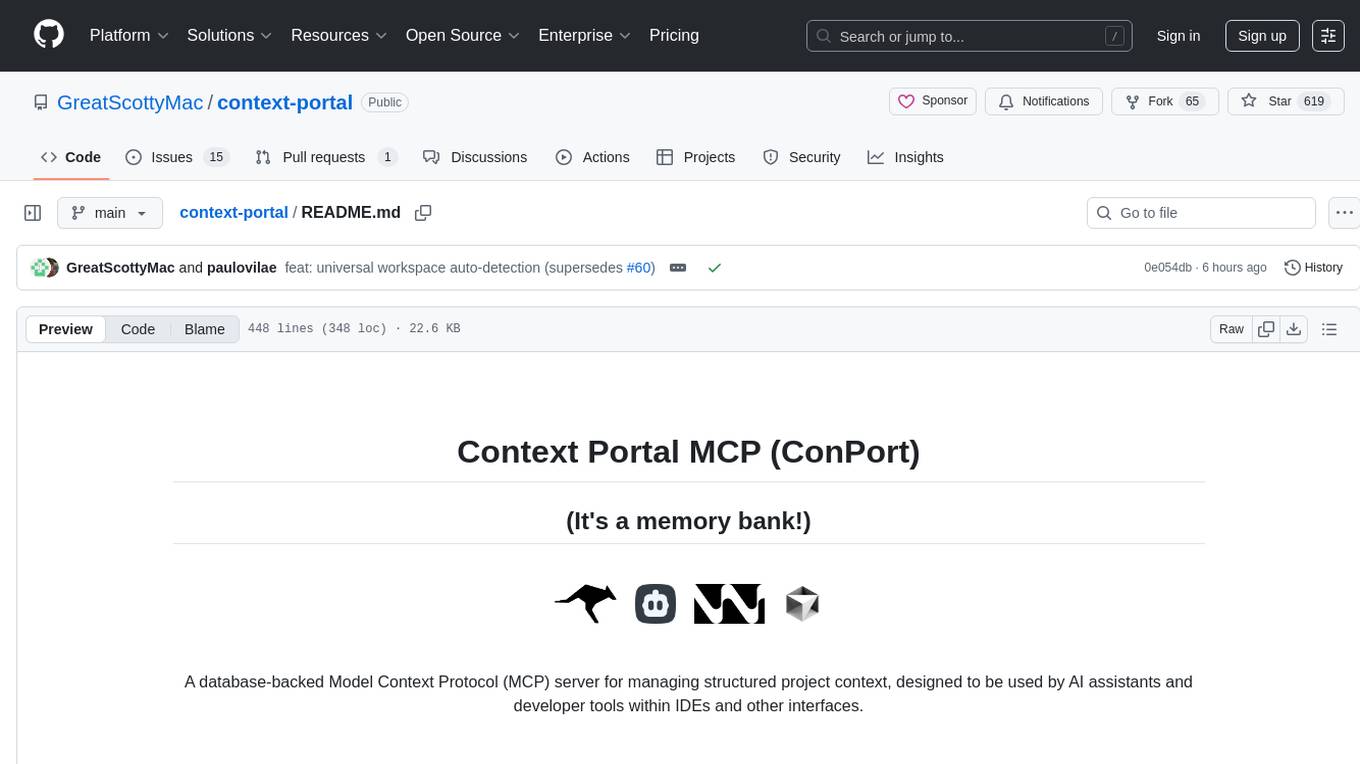Switch to the Blame view
This screenshot has height=764, width=1360.
pos(205,329)
